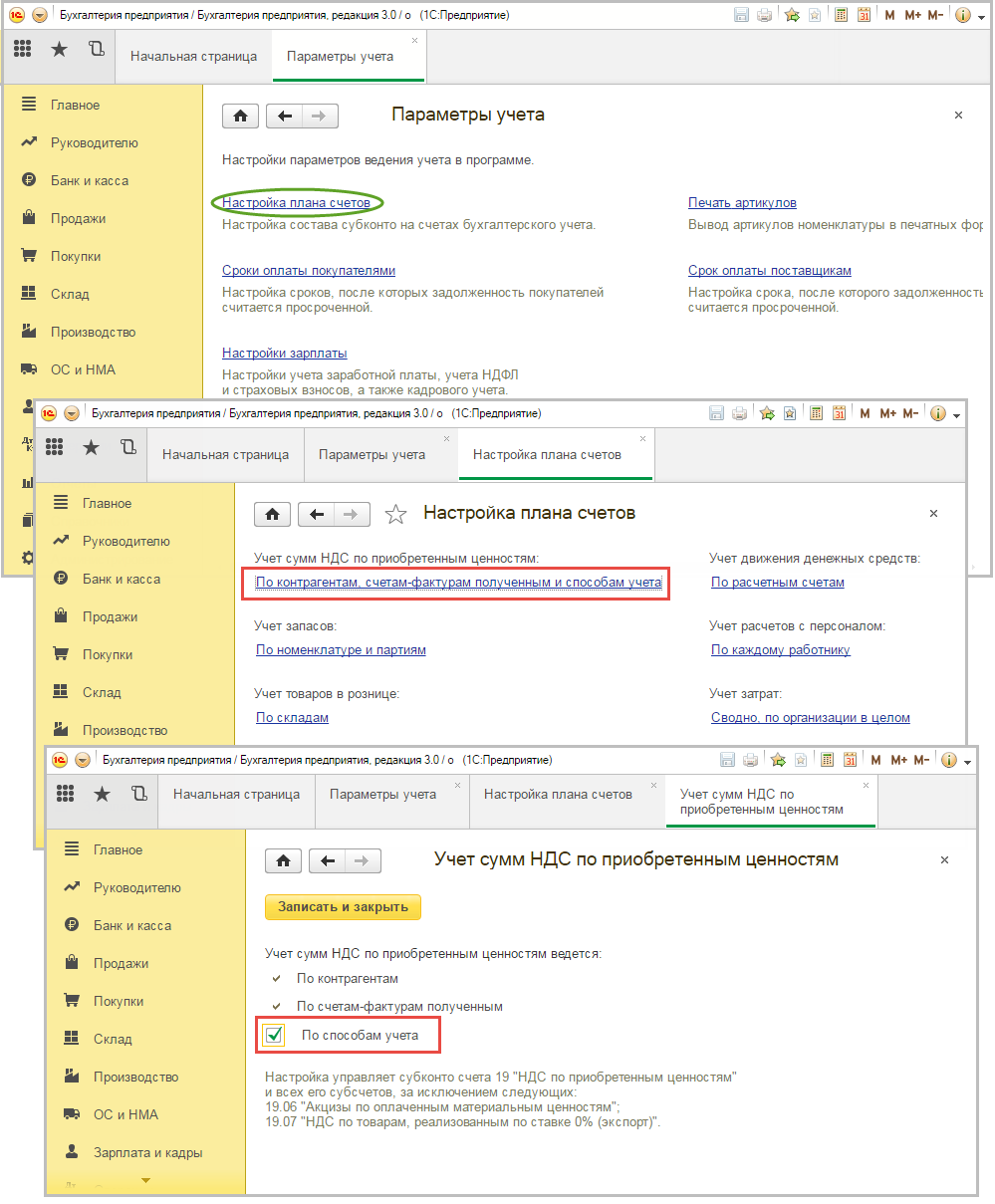Click Home button on Настройка плана счетов page
Image resolution: width=995 pixels, height=1204 pixels.
tap(273, 514)
